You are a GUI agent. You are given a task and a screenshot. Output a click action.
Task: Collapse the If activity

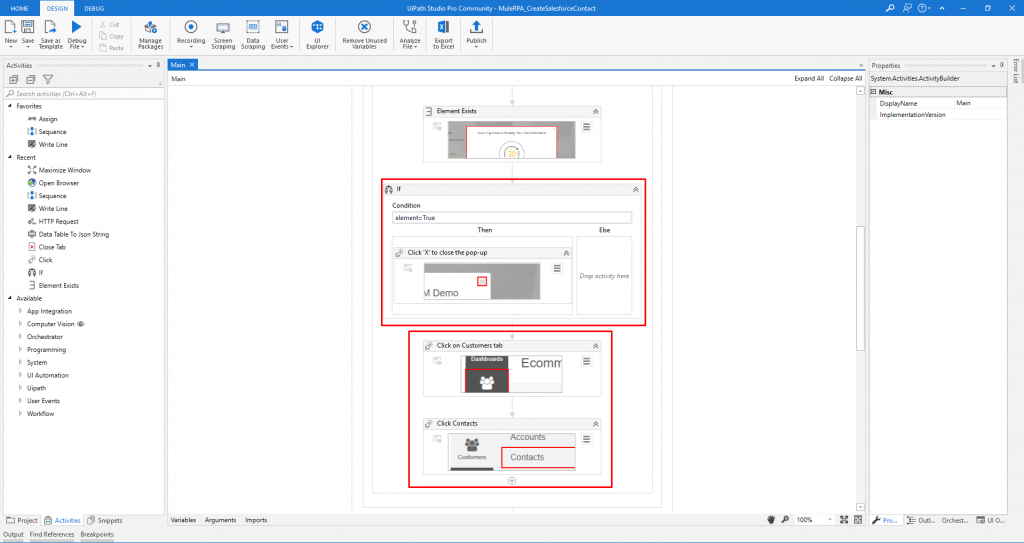[x=635, y=189]
